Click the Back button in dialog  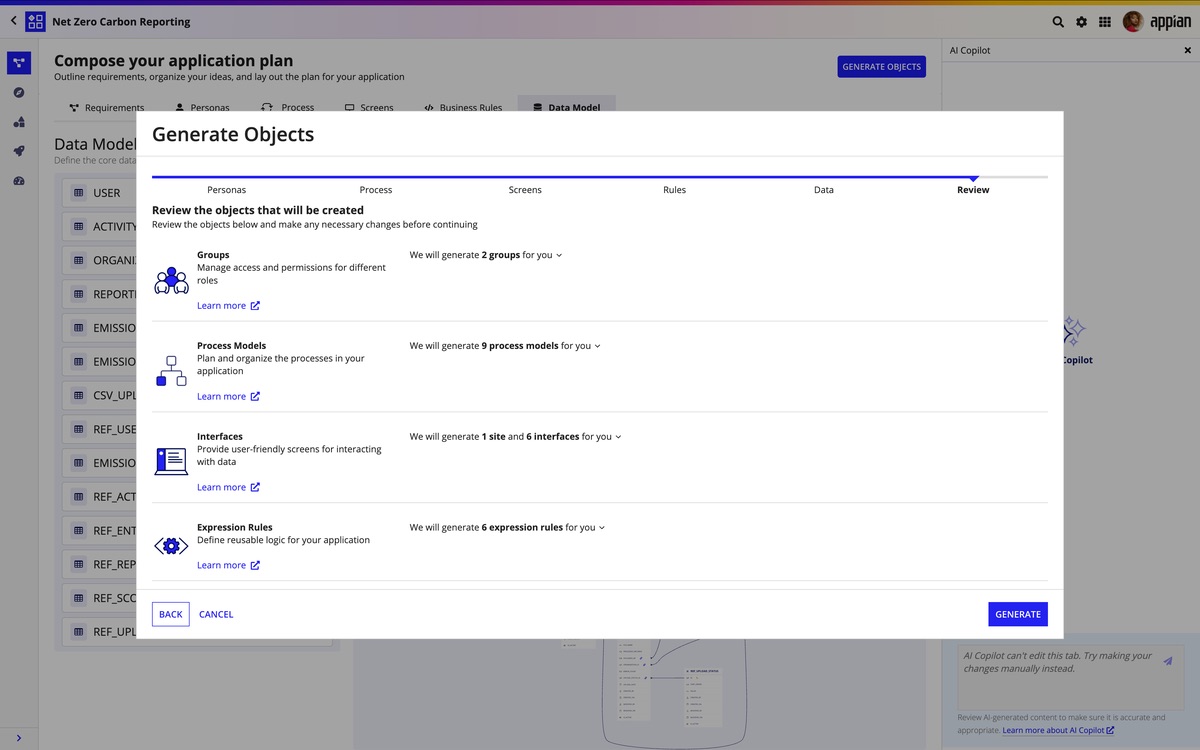[171, 614]
